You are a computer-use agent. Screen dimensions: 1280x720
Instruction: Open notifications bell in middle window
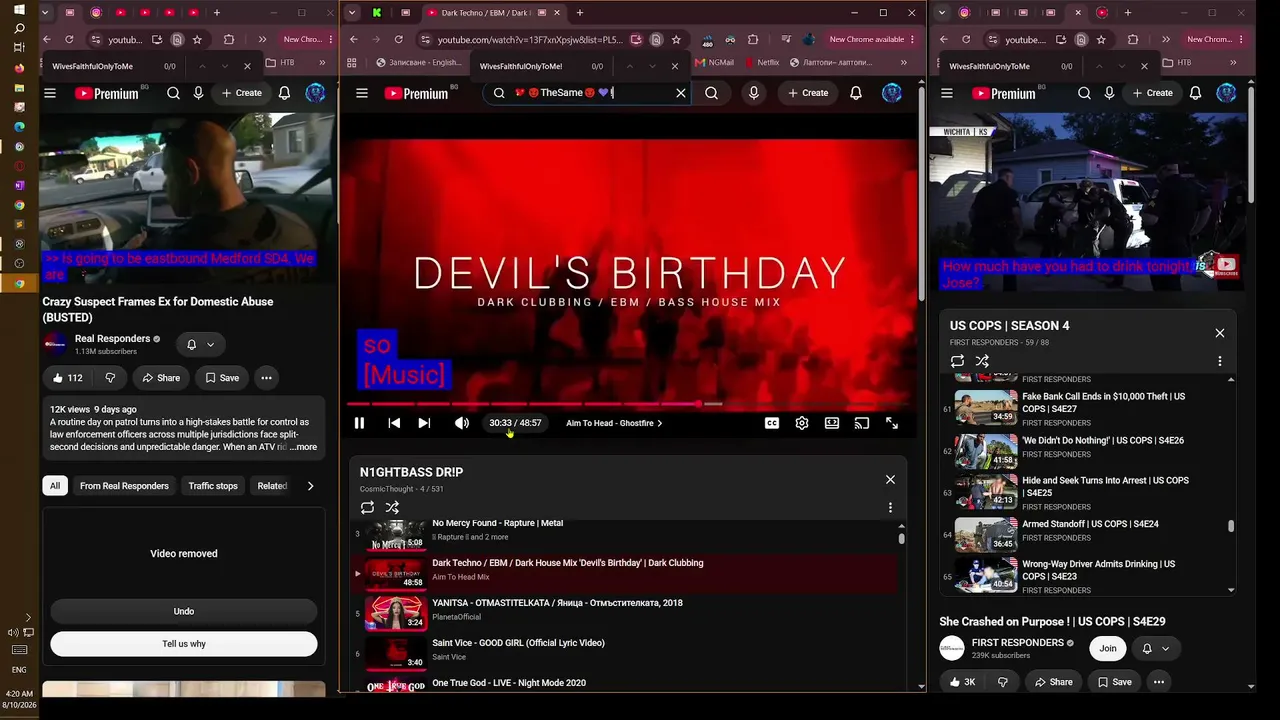click(x=856, y=93)
